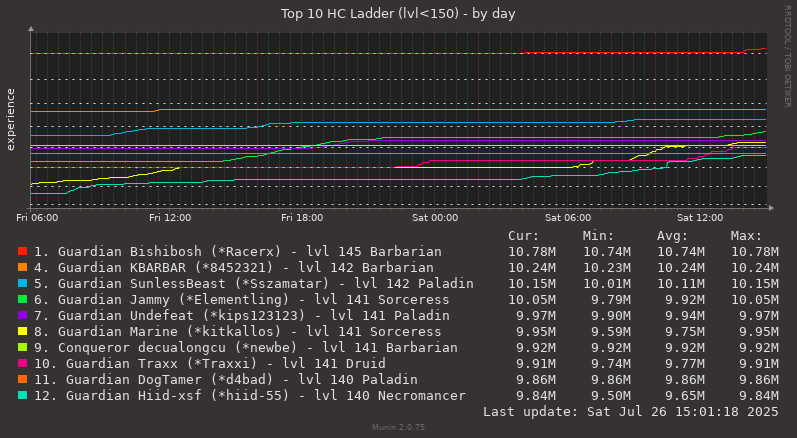
Task: Click the 'Munin 2.0.75' footer text
Action: tap(398, 427)
